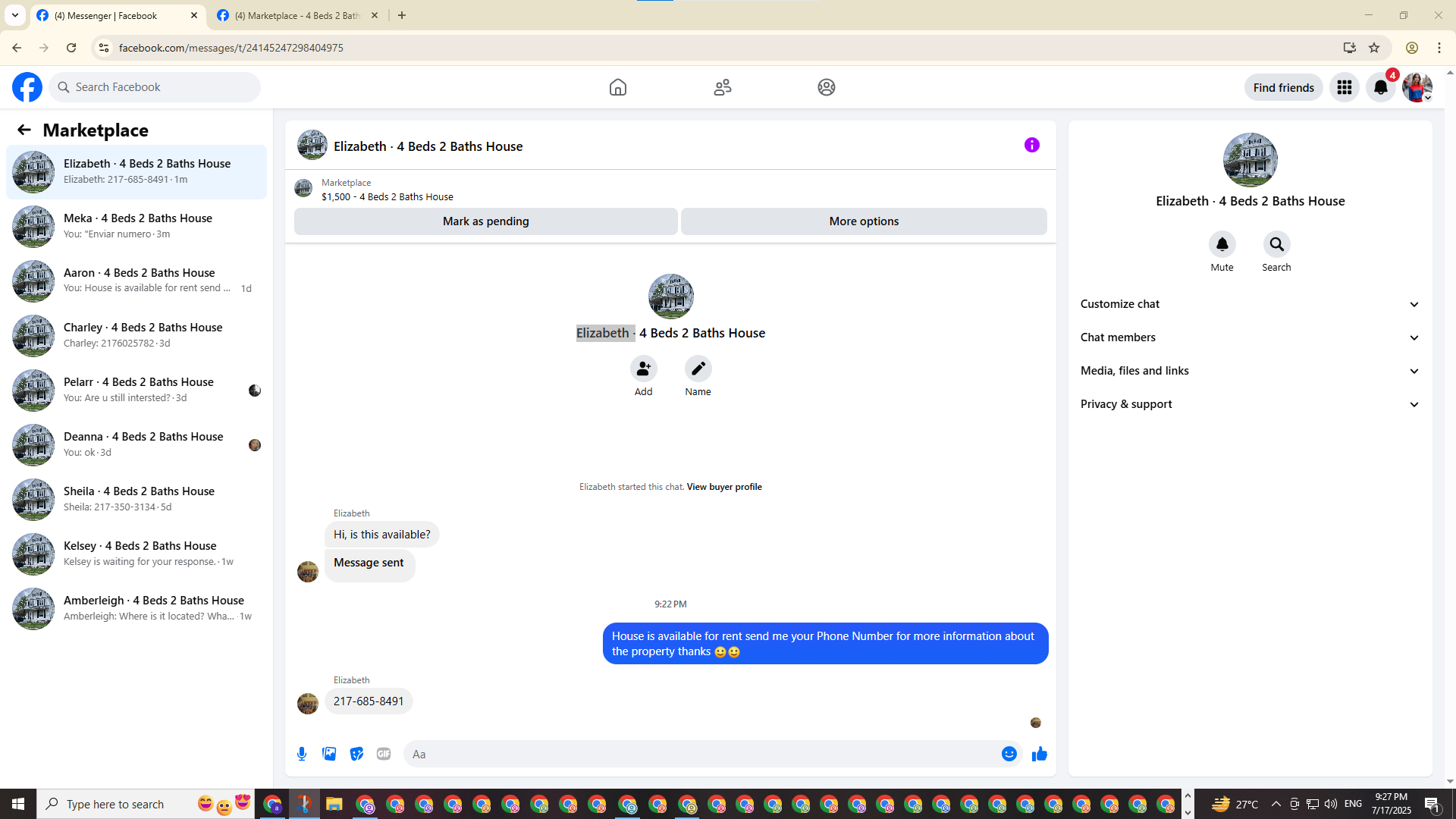Open conversation information purple icon
Viewport: 1456px width, 819px height.
coord(1032,145)
